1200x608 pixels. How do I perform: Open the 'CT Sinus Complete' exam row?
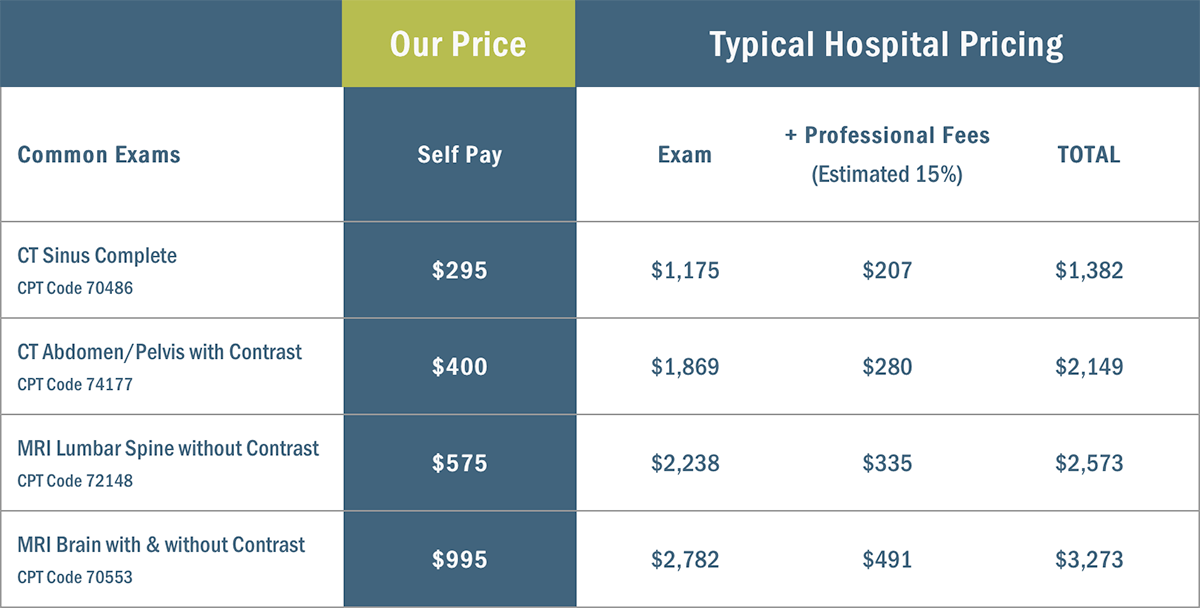point(97,256)
